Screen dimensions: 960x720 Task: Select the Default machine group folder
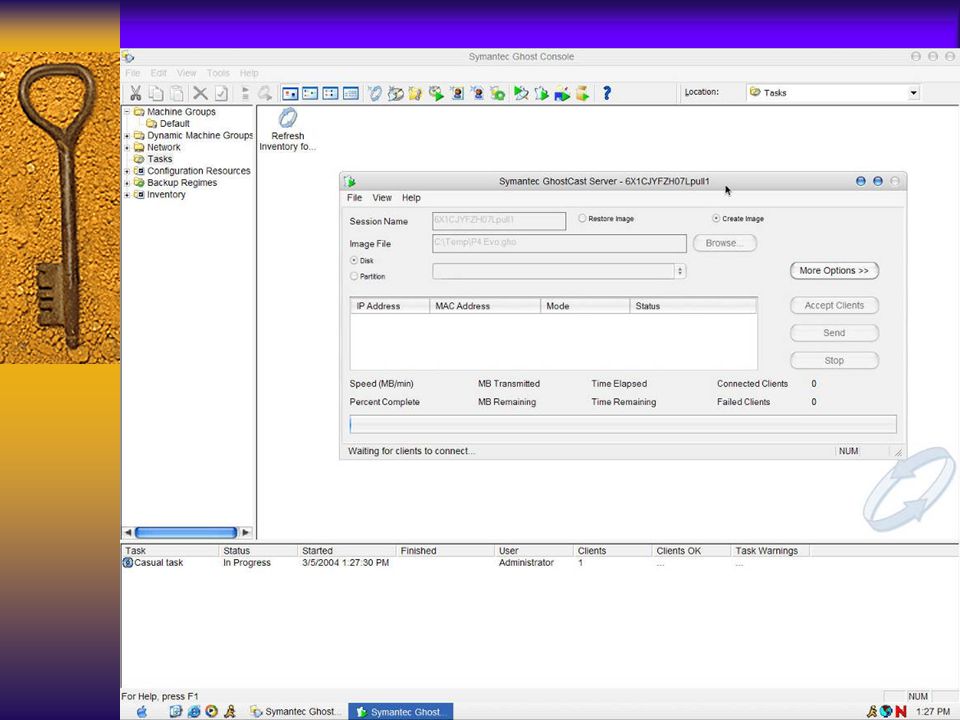pos(174,123)
